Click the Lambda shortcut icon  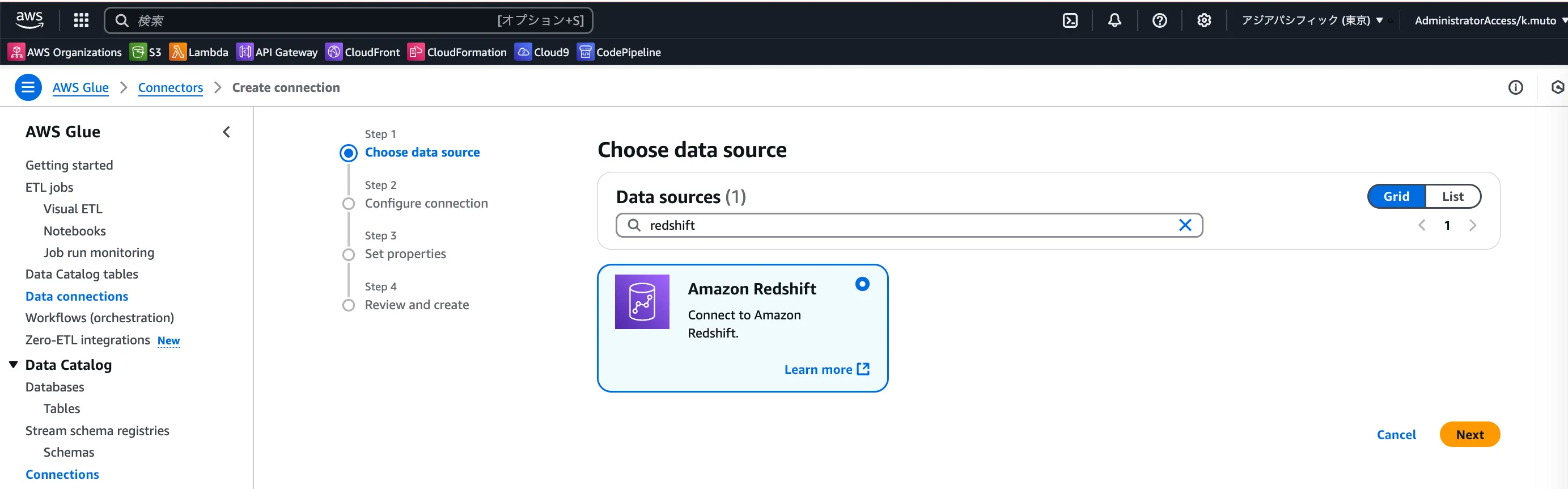[177, 52]
